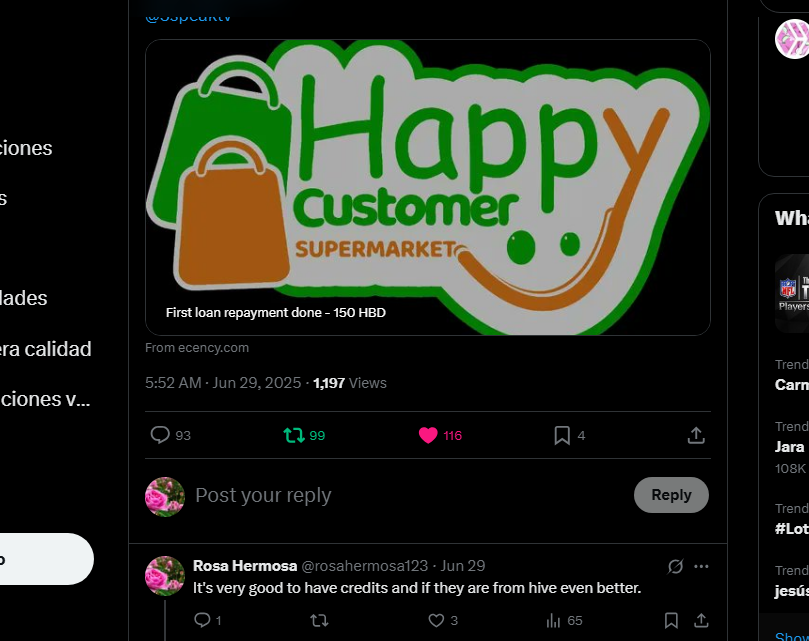Open the 1,197 Views analytics

tap(350, 383)
